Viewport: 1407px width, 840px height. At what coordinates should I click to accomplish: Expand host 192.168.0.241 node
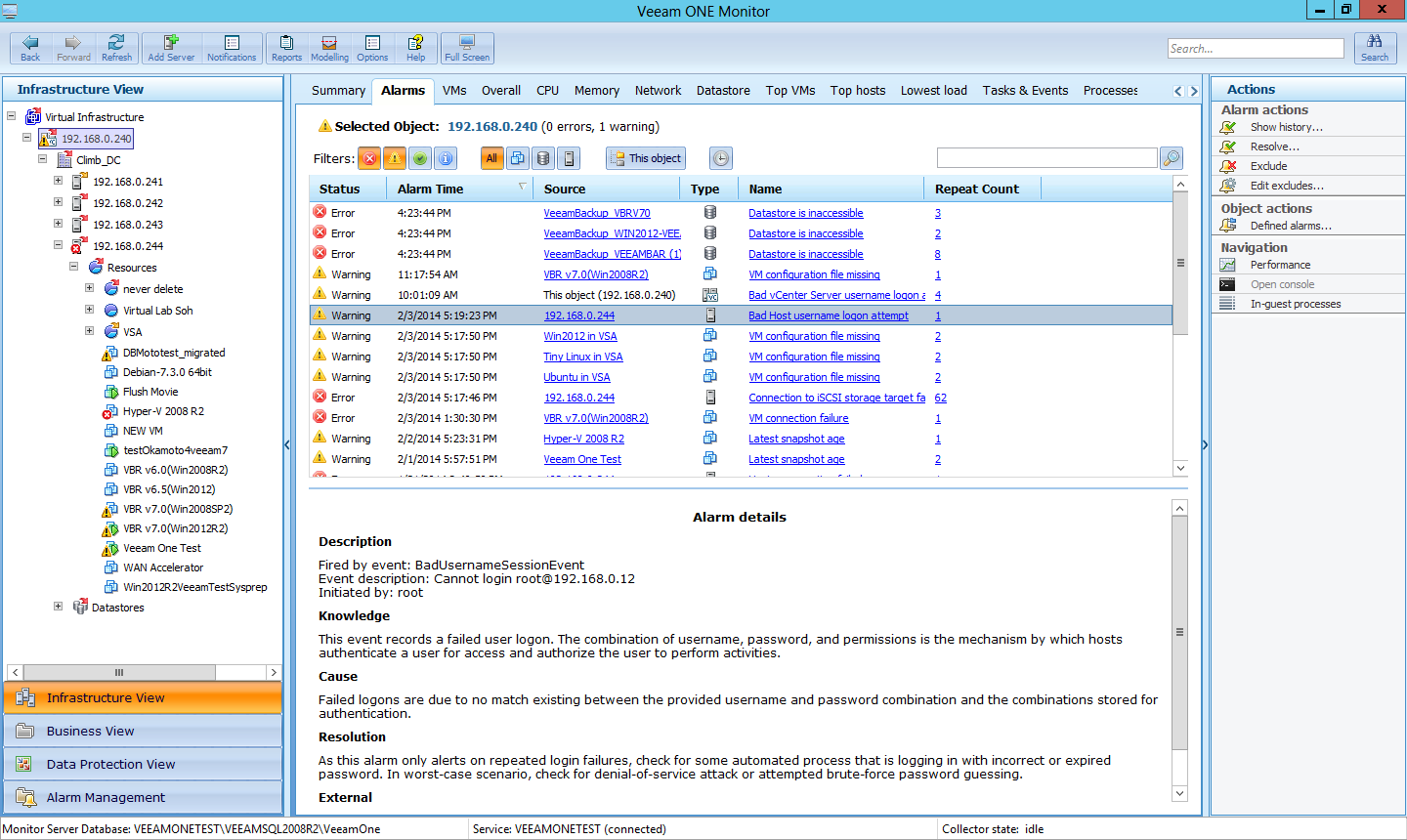pos(59,181)
